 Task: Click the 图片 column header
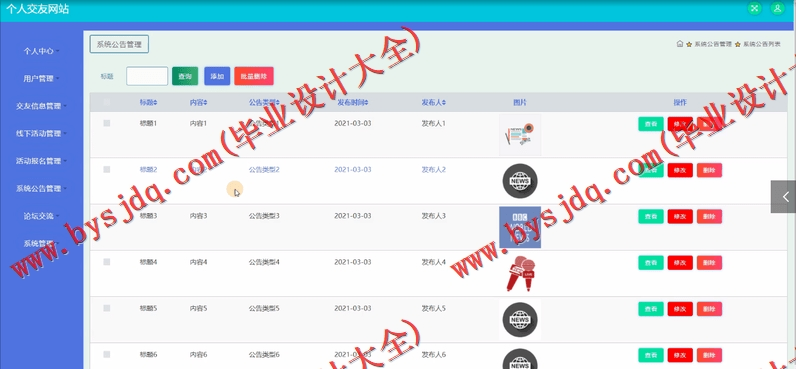[520, 103]
